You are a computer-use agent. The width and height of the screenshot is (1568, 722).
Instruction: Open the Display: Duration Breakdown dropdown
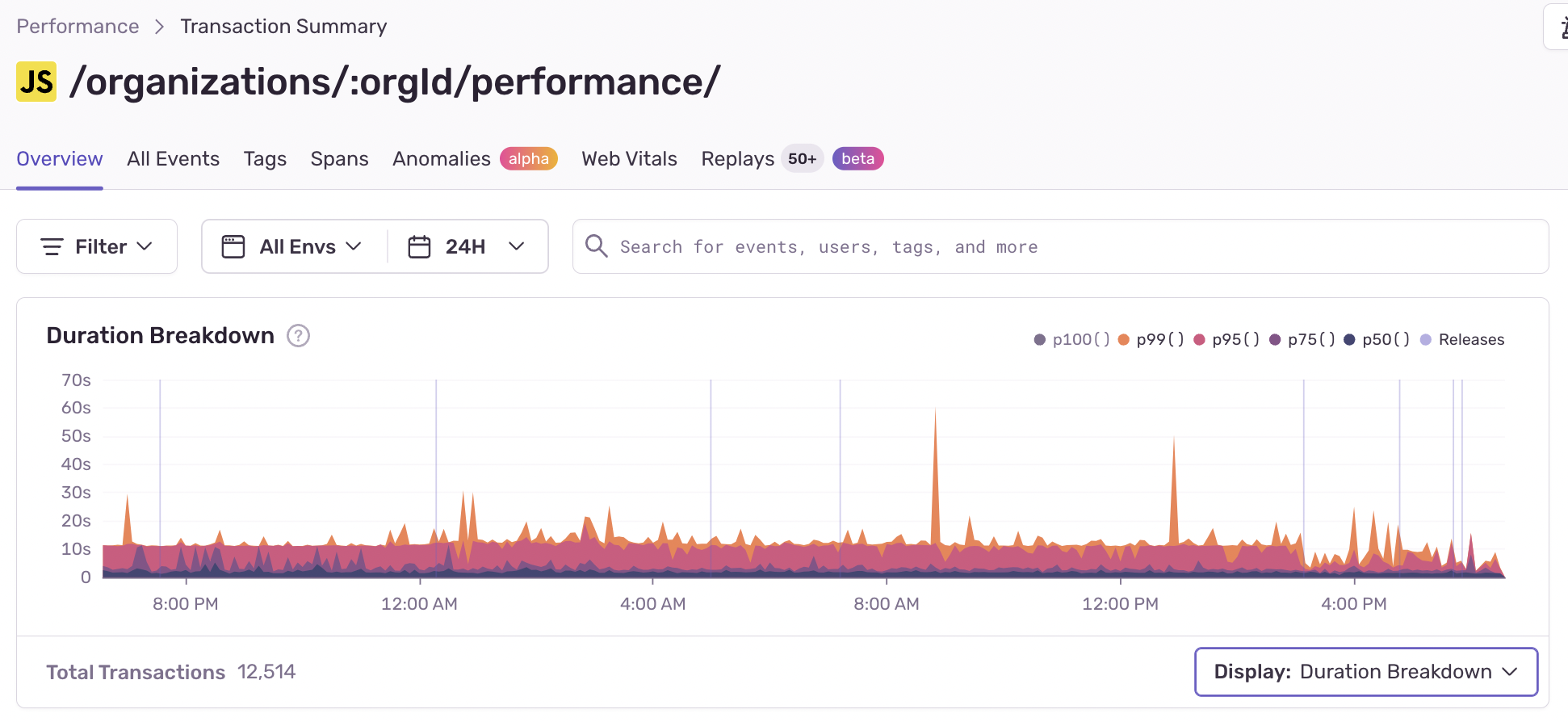click(x=1366, y=672)
